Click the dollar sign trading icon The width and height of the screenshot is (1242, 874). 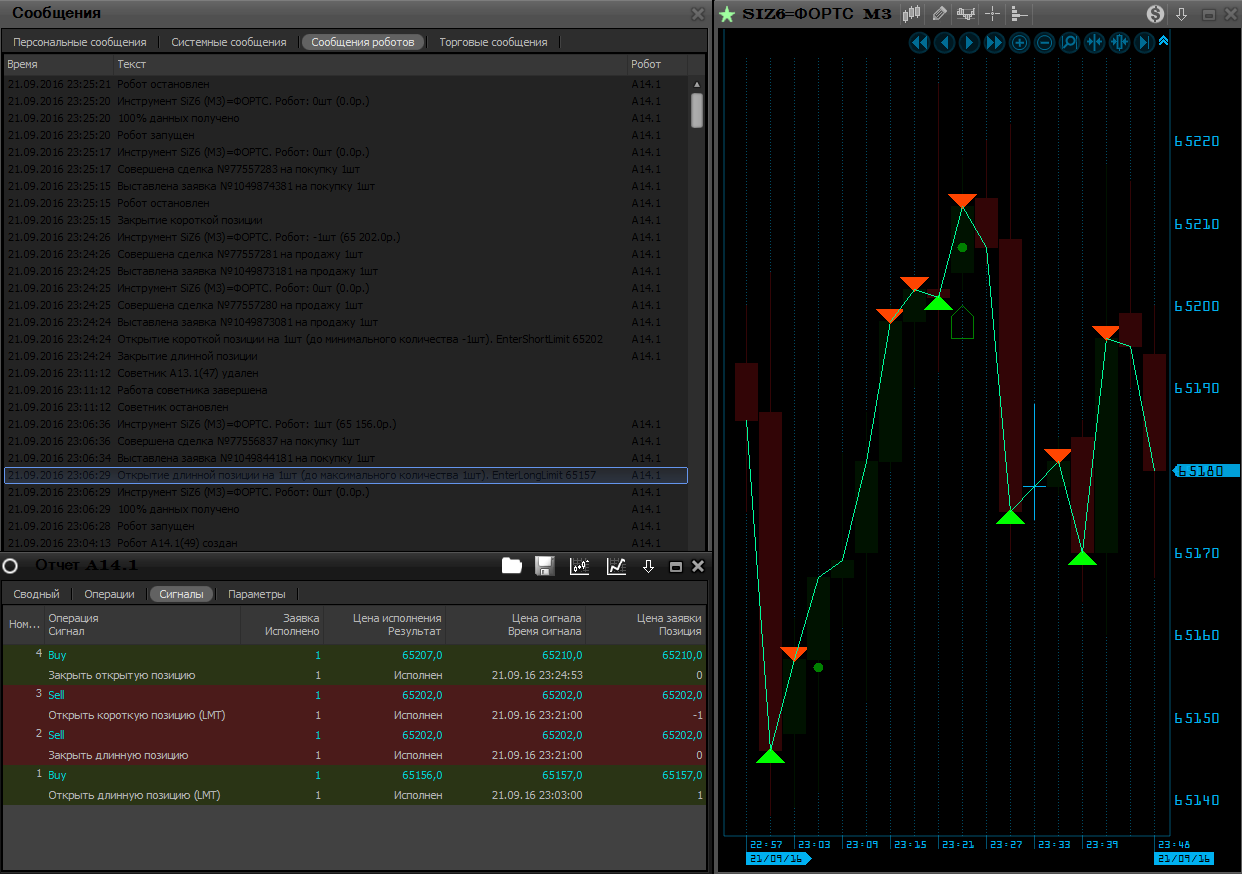tap(1155, 14)
